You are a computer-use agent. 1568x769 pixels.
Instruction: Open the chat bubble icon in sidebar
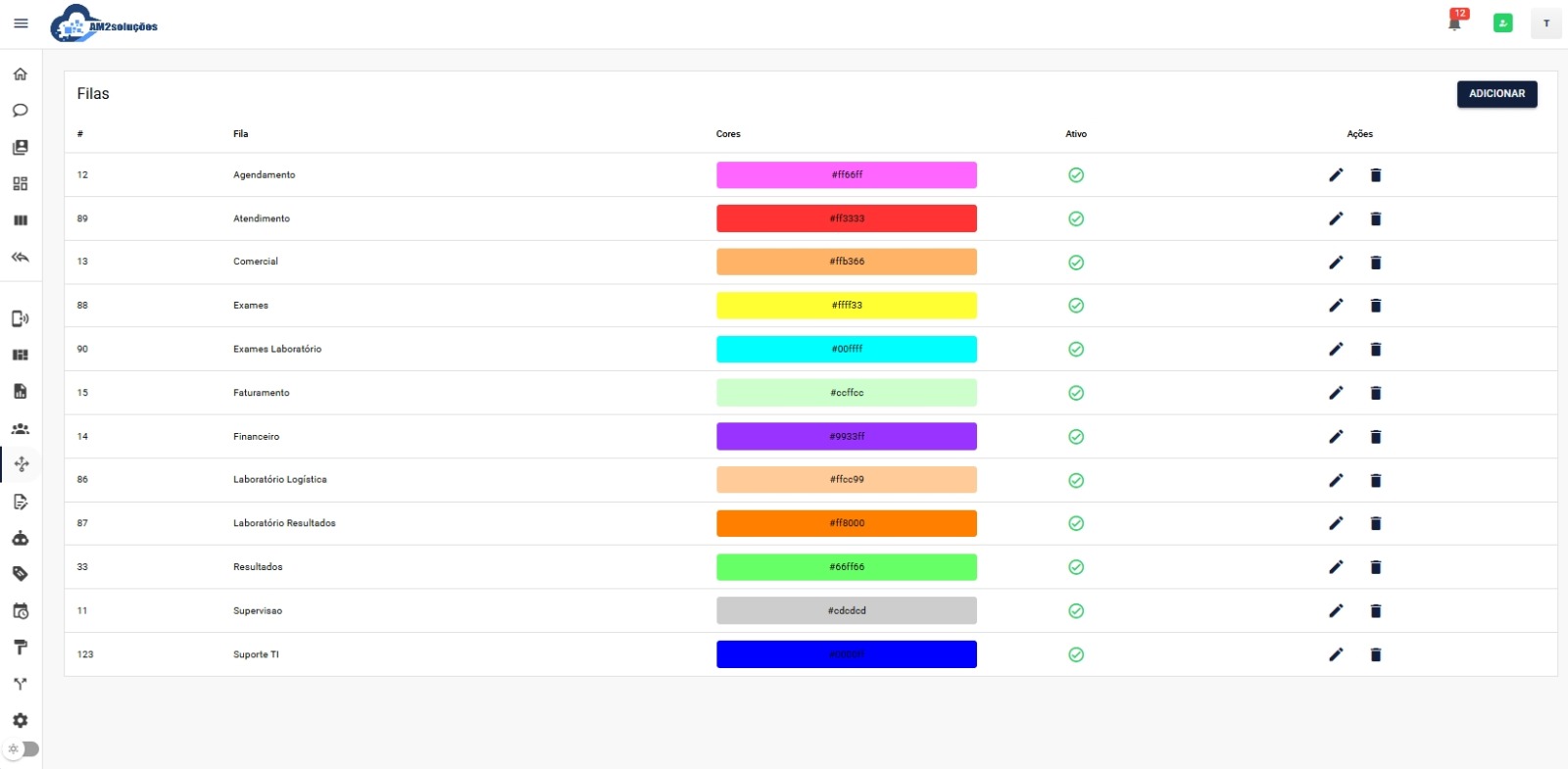pyautogui.click(x=21, y=111)
